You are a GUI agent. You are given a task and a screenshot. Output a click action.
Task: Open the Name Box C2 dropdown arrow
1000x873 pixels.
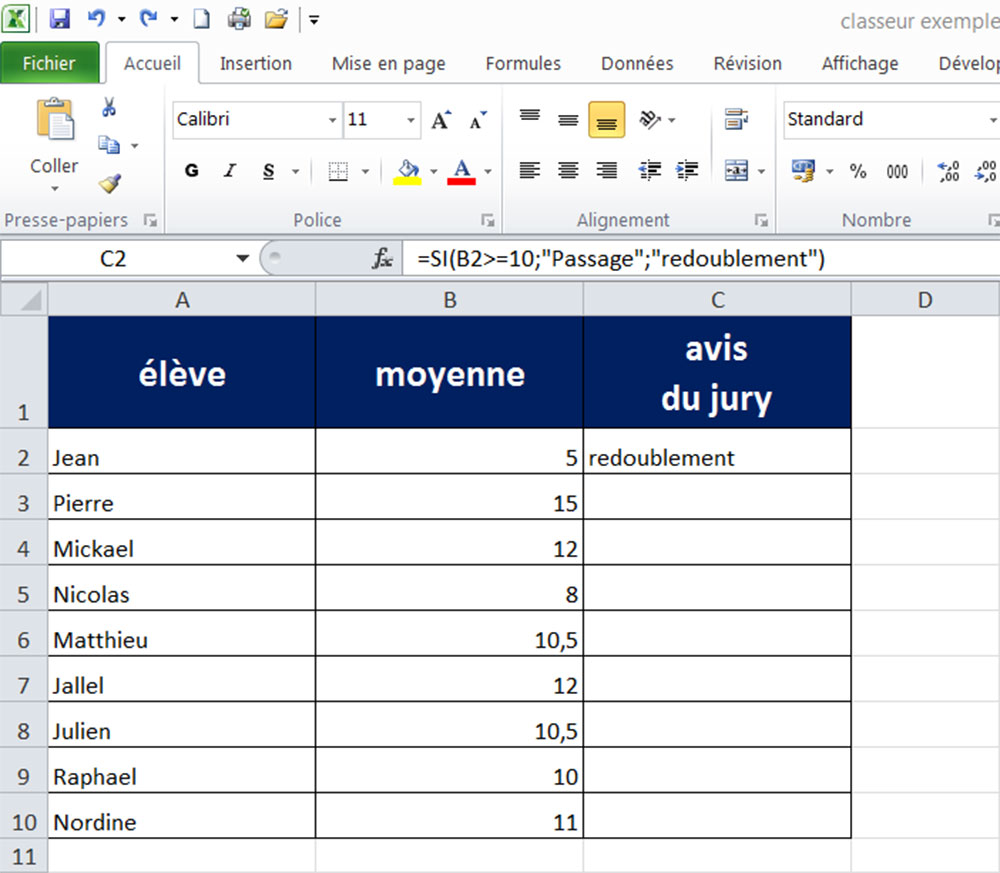pos(242,258)
